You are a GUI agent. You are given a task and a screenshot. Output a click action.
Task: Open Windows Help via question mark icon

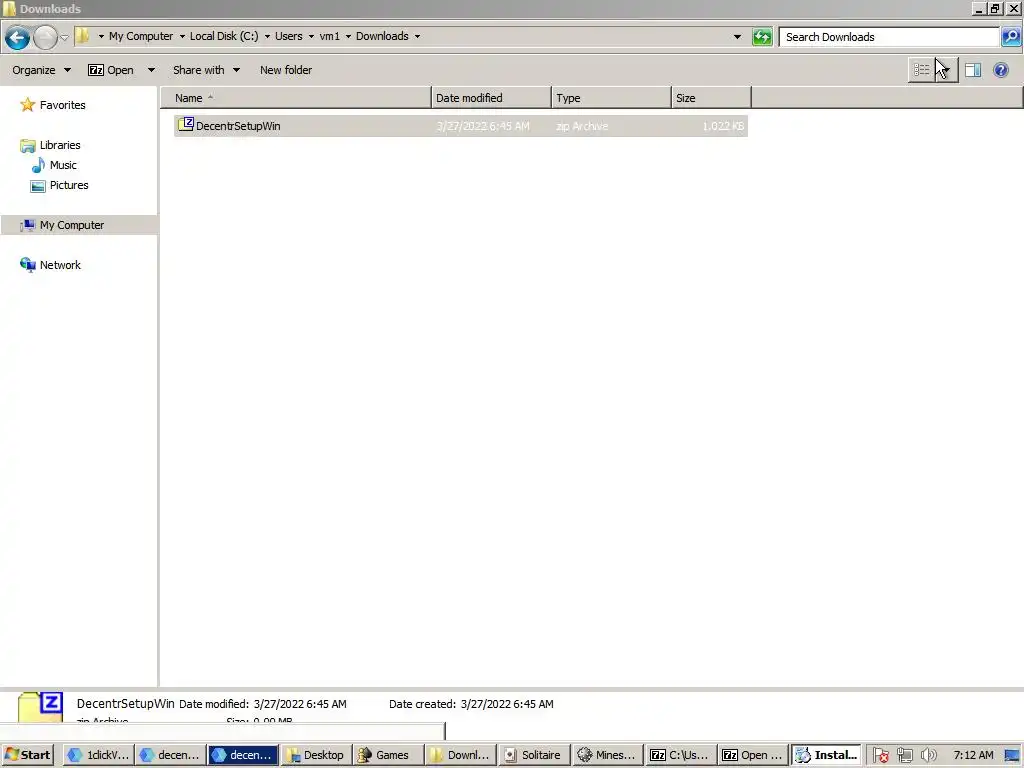[x=1000, y=70]
